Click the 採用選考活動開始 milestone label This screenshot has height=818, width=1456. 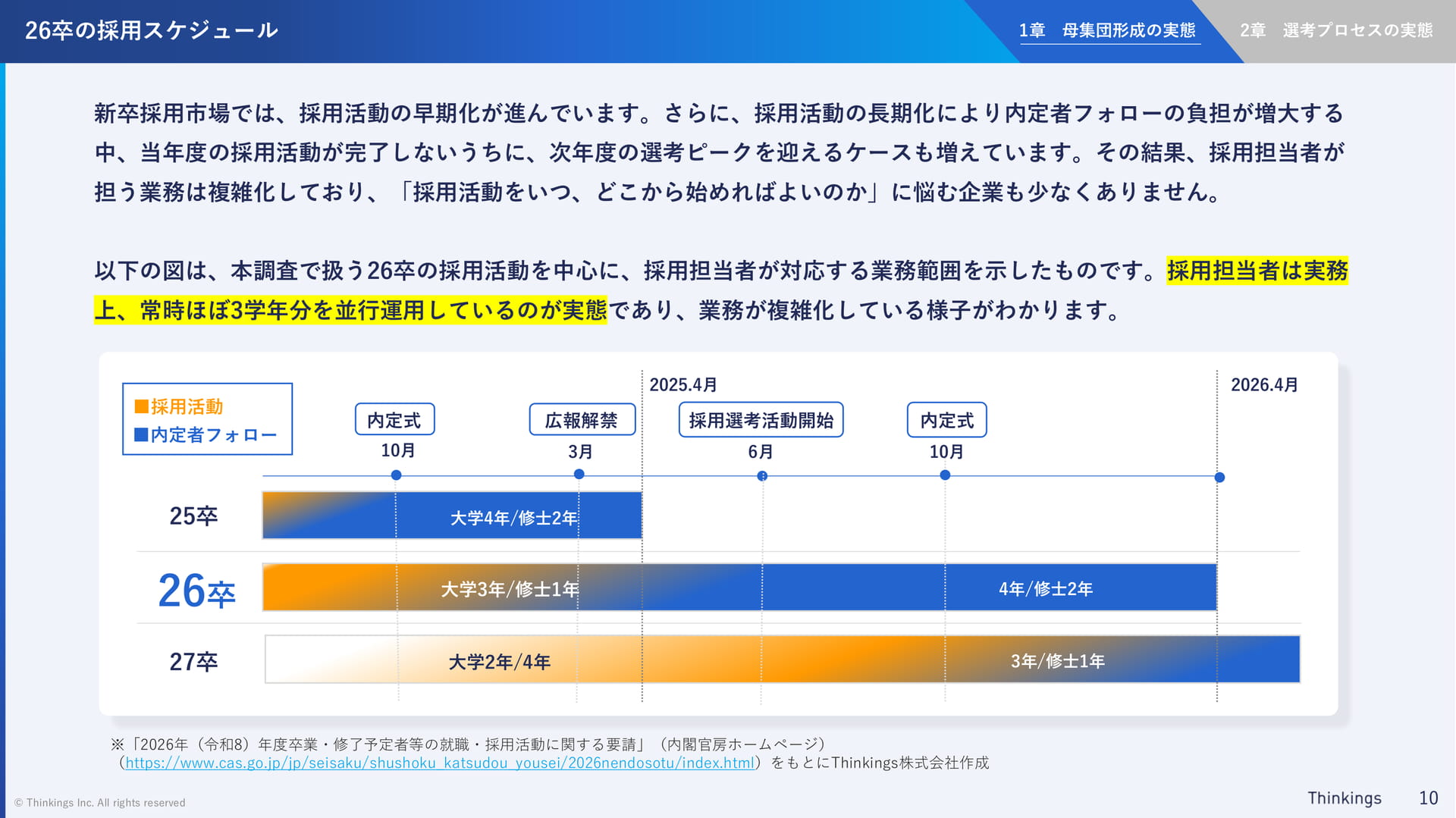pyautogui.click(x=761, y=419)
